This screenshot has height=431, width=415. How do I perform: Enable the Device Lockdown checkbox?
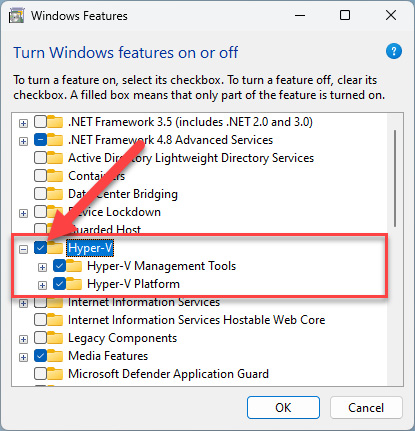40,212
